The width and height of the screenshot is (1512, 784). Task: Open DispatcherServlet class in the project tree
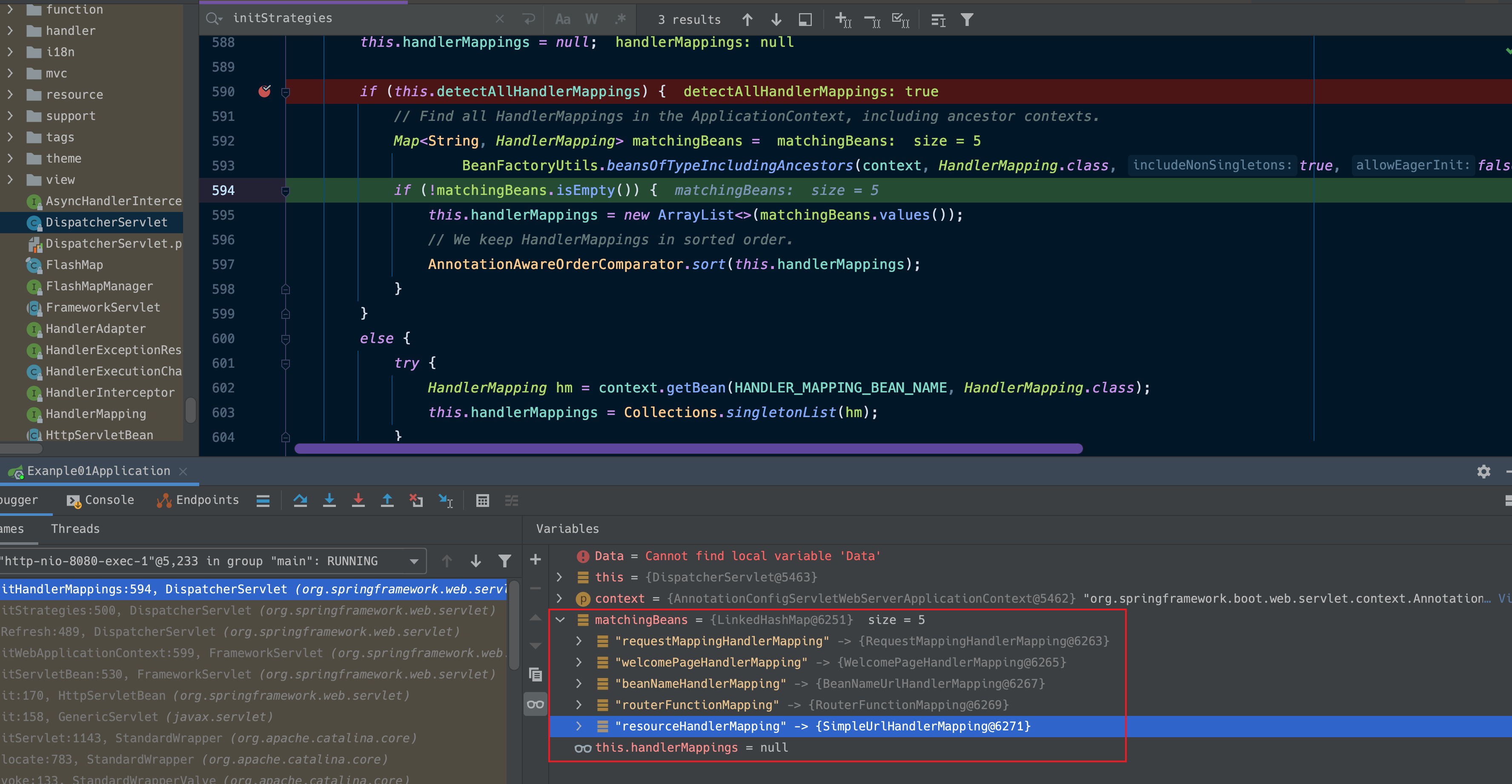tap(106, 223)
